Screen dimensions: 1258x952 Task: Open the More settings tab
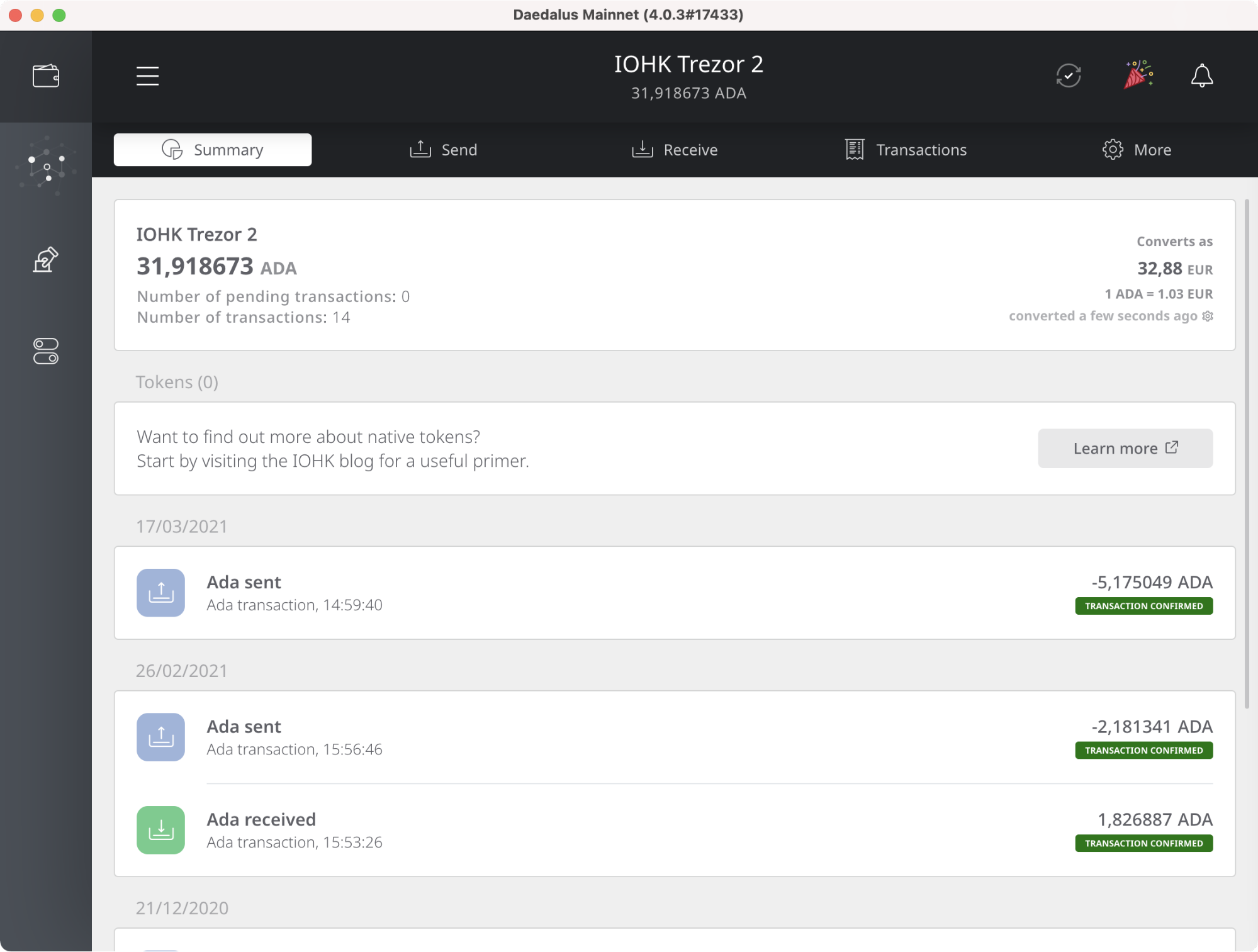coord(1137,150)
